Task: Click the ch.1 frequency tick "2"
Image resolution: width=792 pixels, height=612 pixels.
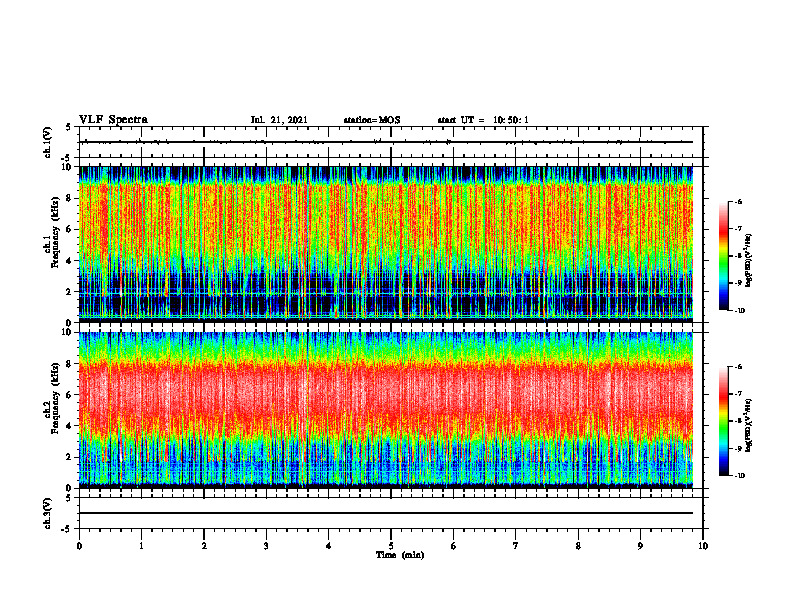Action: click(x=70, y=292)
